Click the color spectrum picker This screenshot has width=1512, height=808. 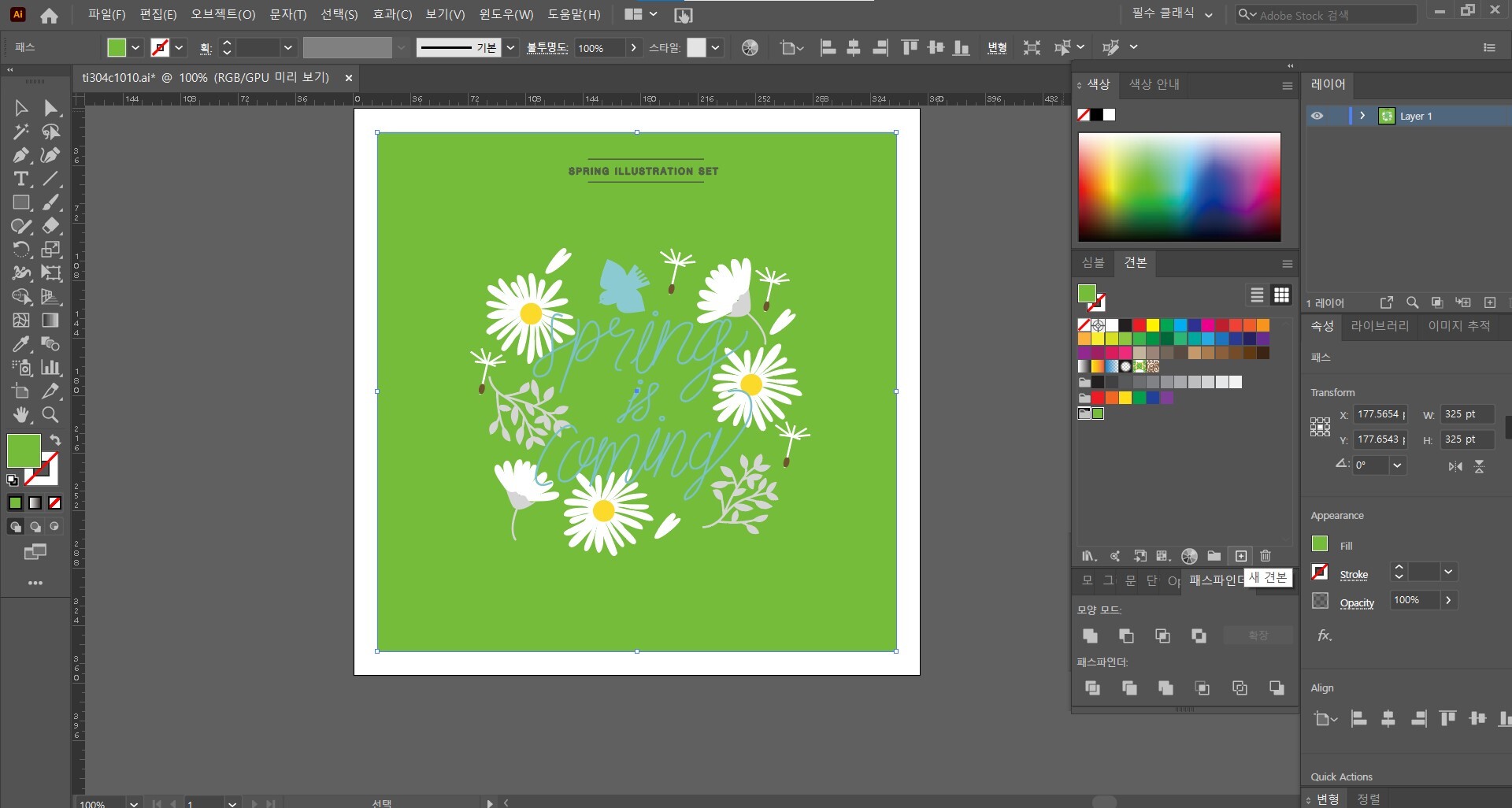point(1179,187)
